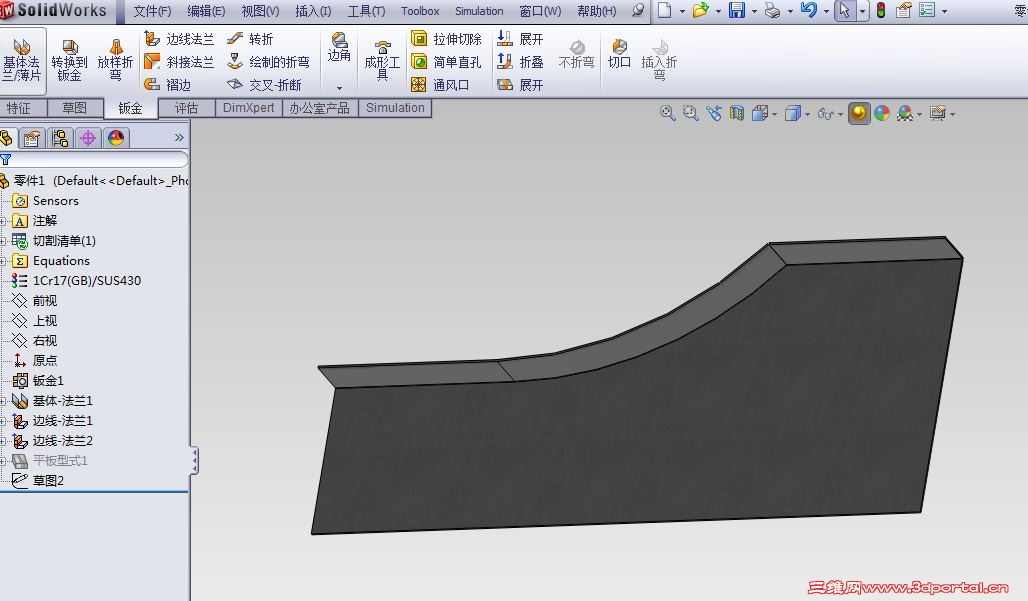Expand the Equations tree node
The height and width of the screenshot is (601, 1028).
click(3, 262)
